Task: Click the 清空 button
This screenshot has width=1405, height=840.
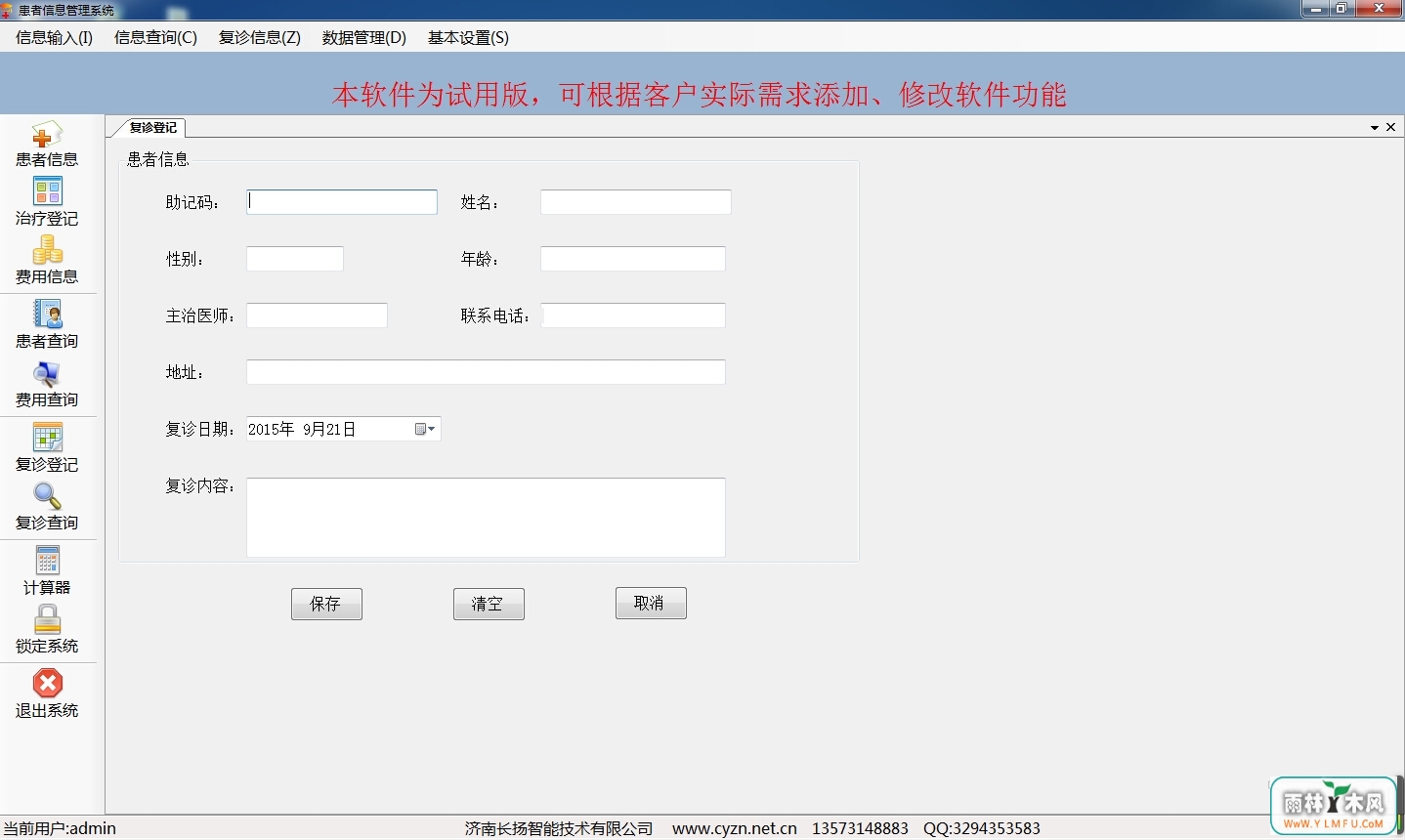Action: pos(489,604)
